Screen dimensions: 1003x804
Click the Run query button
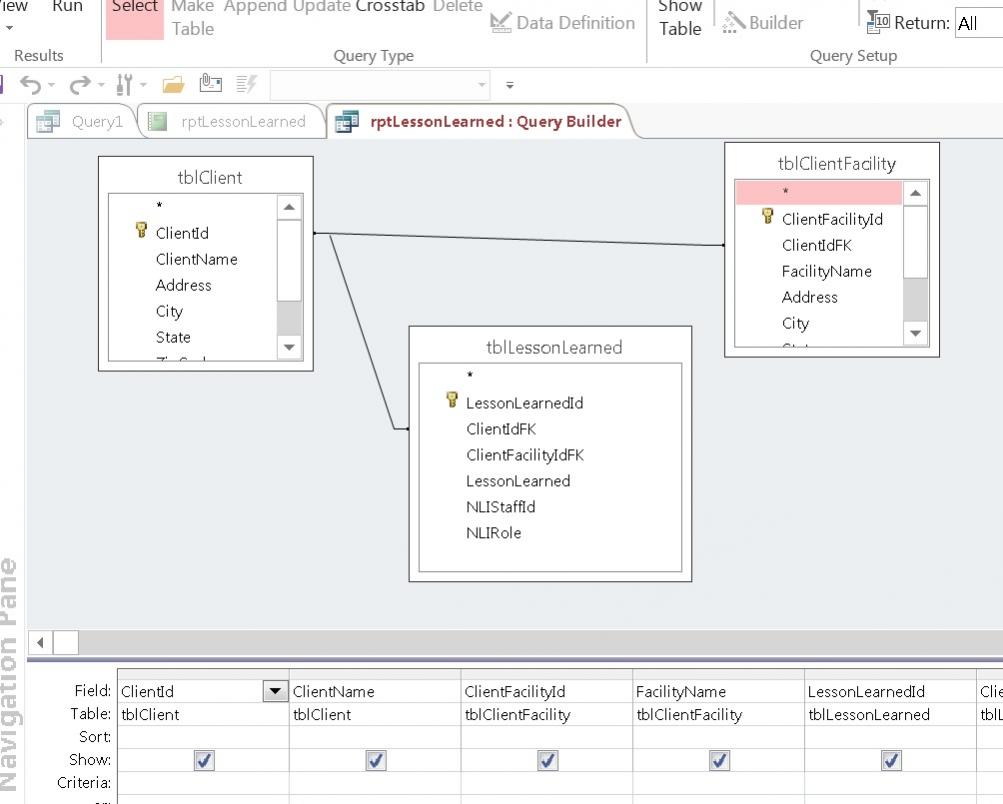coord(67,8)
